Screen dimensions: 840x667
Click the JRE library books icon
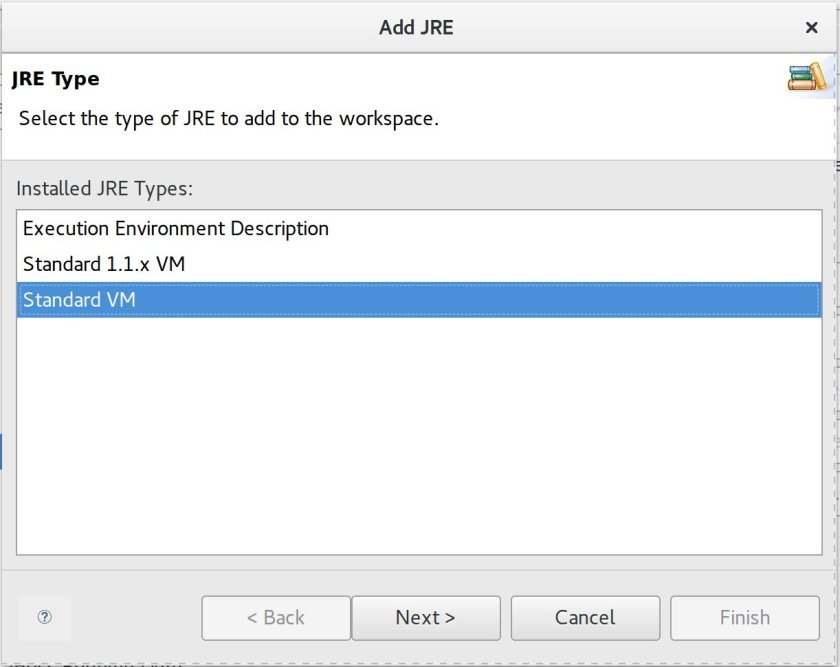coord(807,77)
